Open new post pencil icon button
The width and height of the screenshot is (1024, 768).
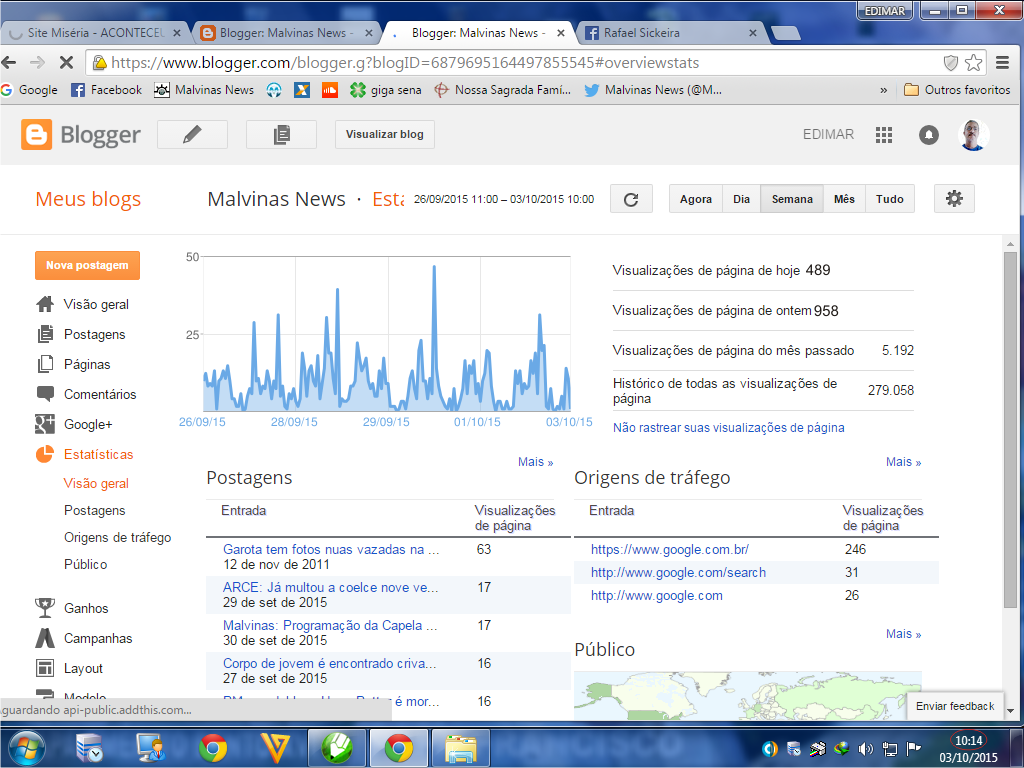coord(192,135)
